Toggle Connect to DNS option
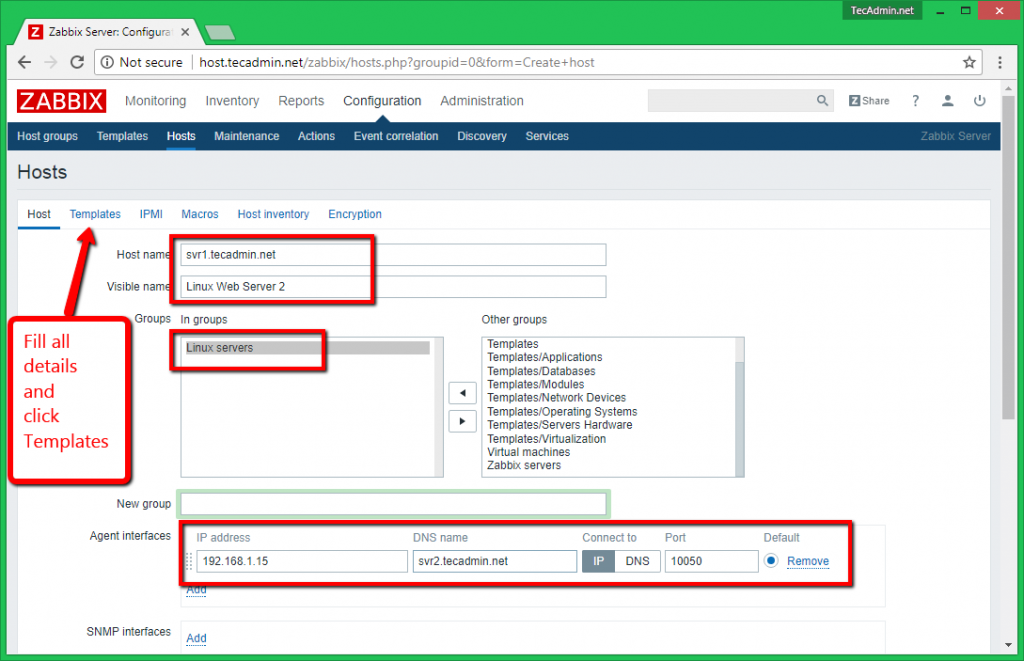 coord(637,561)
